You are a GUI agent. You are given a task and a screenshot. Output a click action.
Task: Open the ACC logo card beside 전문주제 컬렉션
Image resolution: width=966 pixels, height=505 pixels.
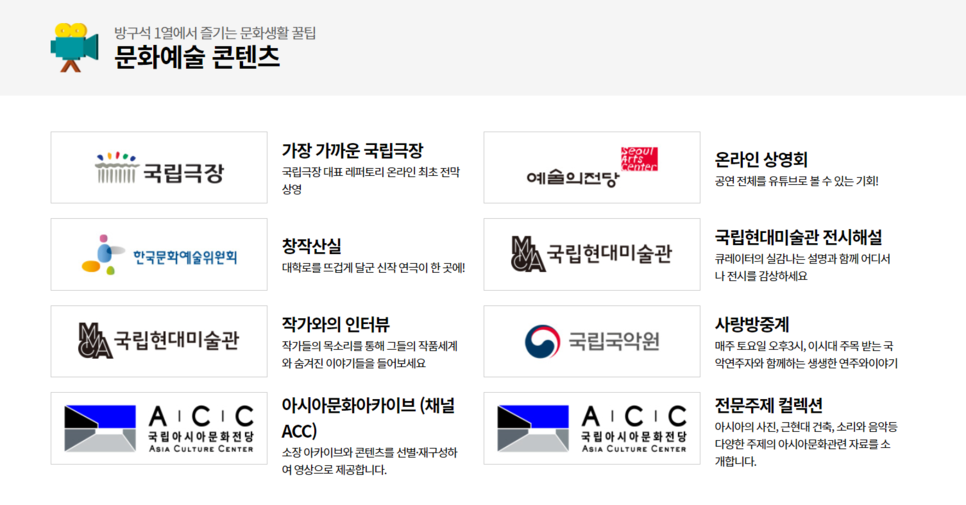(x=592, y=428)
